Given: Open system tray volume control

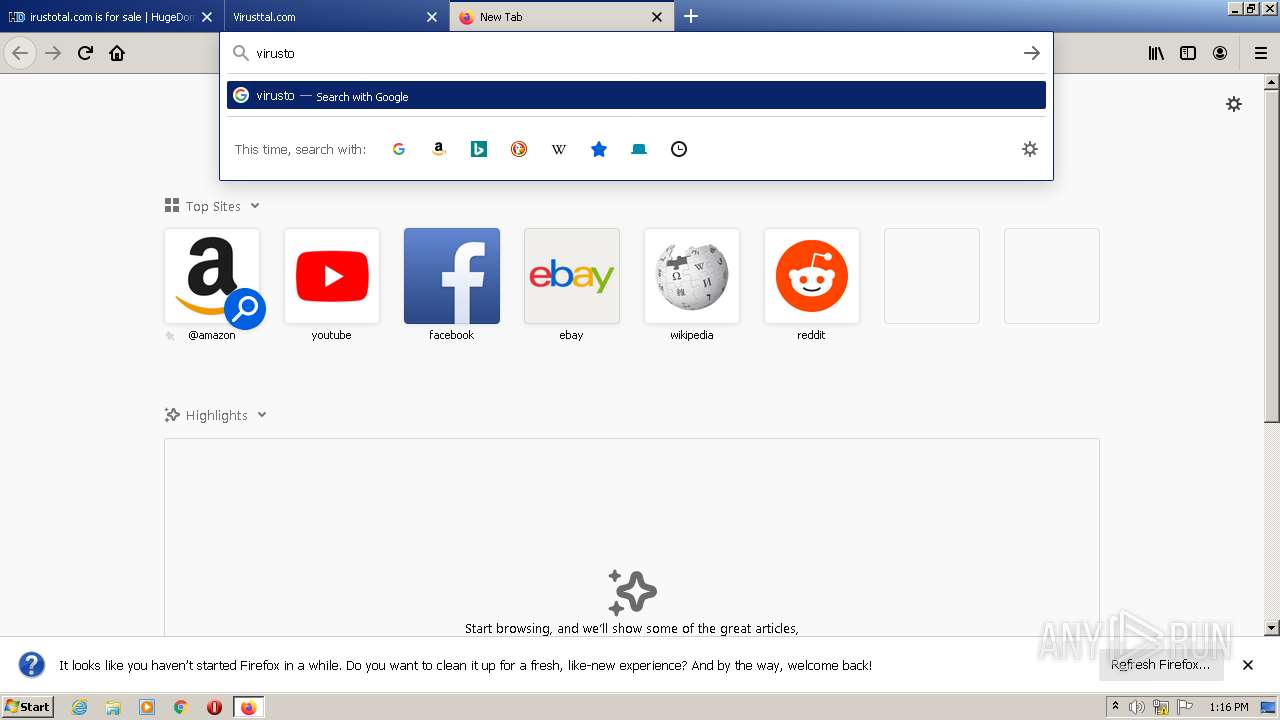Looking at the screenshot, I should click(1136, 707).
